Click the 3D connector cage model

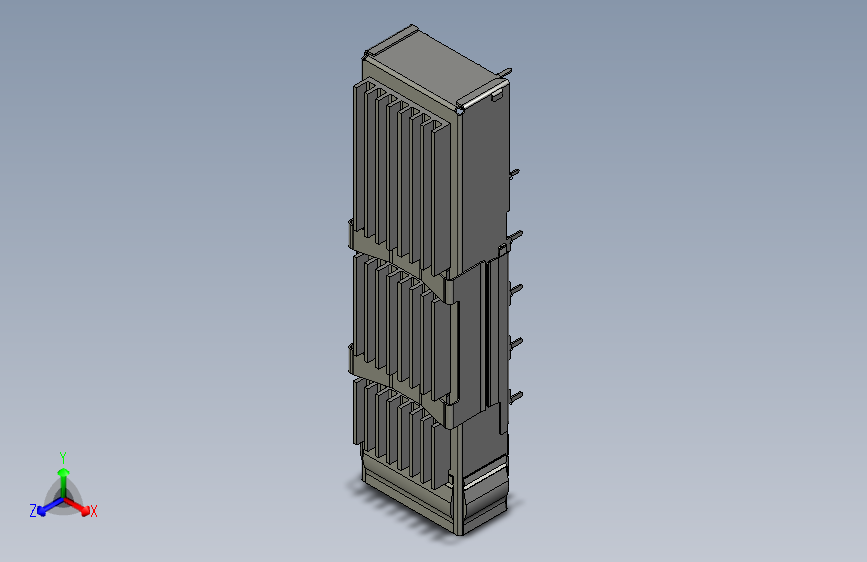point(435,280)
